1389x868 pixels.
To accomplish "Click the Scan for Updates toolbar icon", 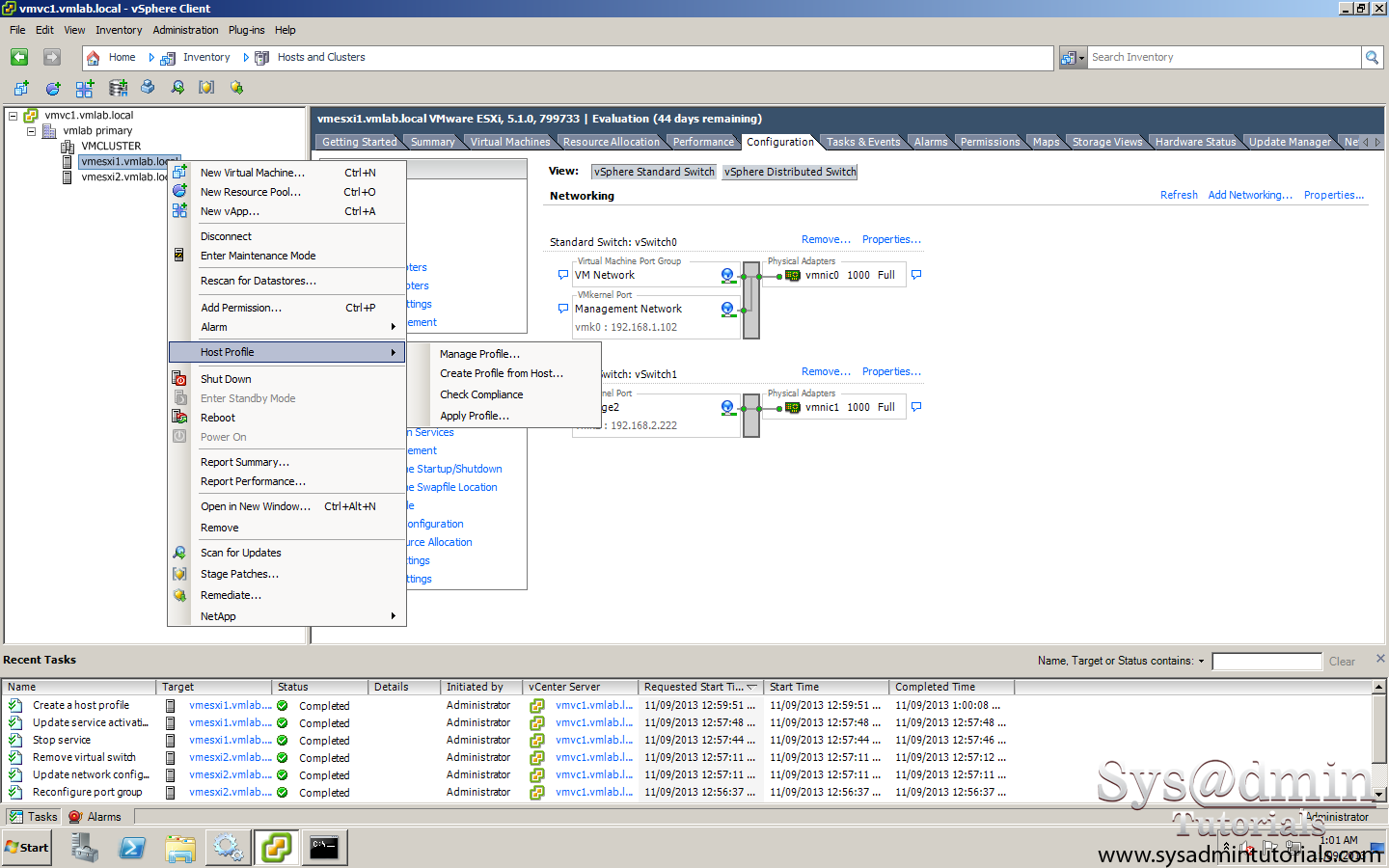I will coord(177,88).
